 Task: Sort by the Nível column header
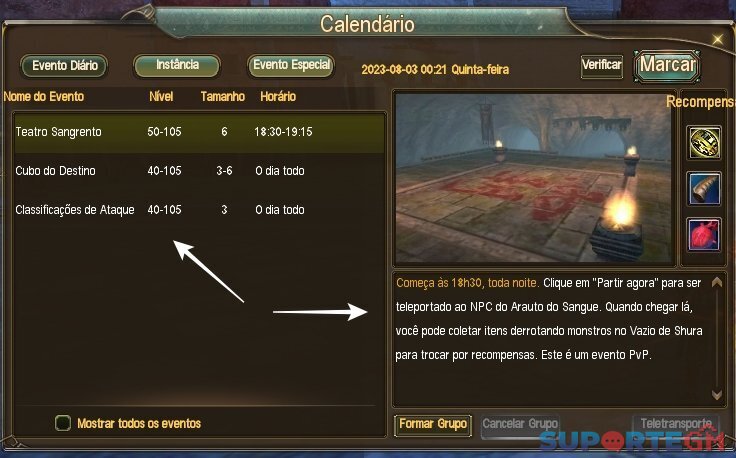pyautogui.click(x=161, y=96)
